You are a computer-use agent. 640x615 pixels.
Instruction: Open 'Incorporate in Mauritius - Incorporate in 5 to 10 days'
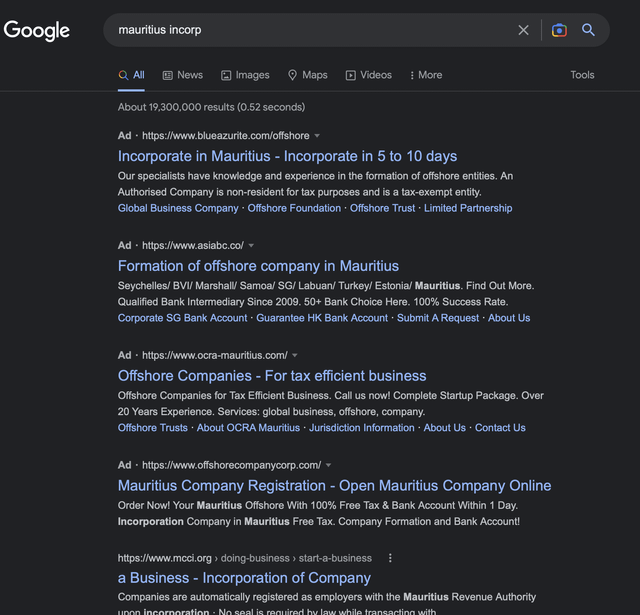(x=287, y=156)
